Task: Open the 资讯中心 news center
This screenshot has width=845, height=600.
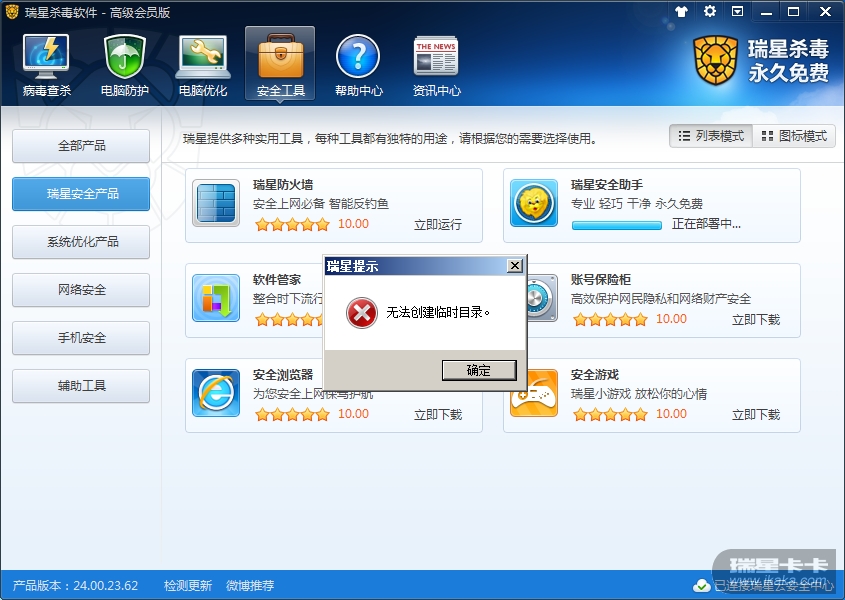Action: (x=437, y=65)
